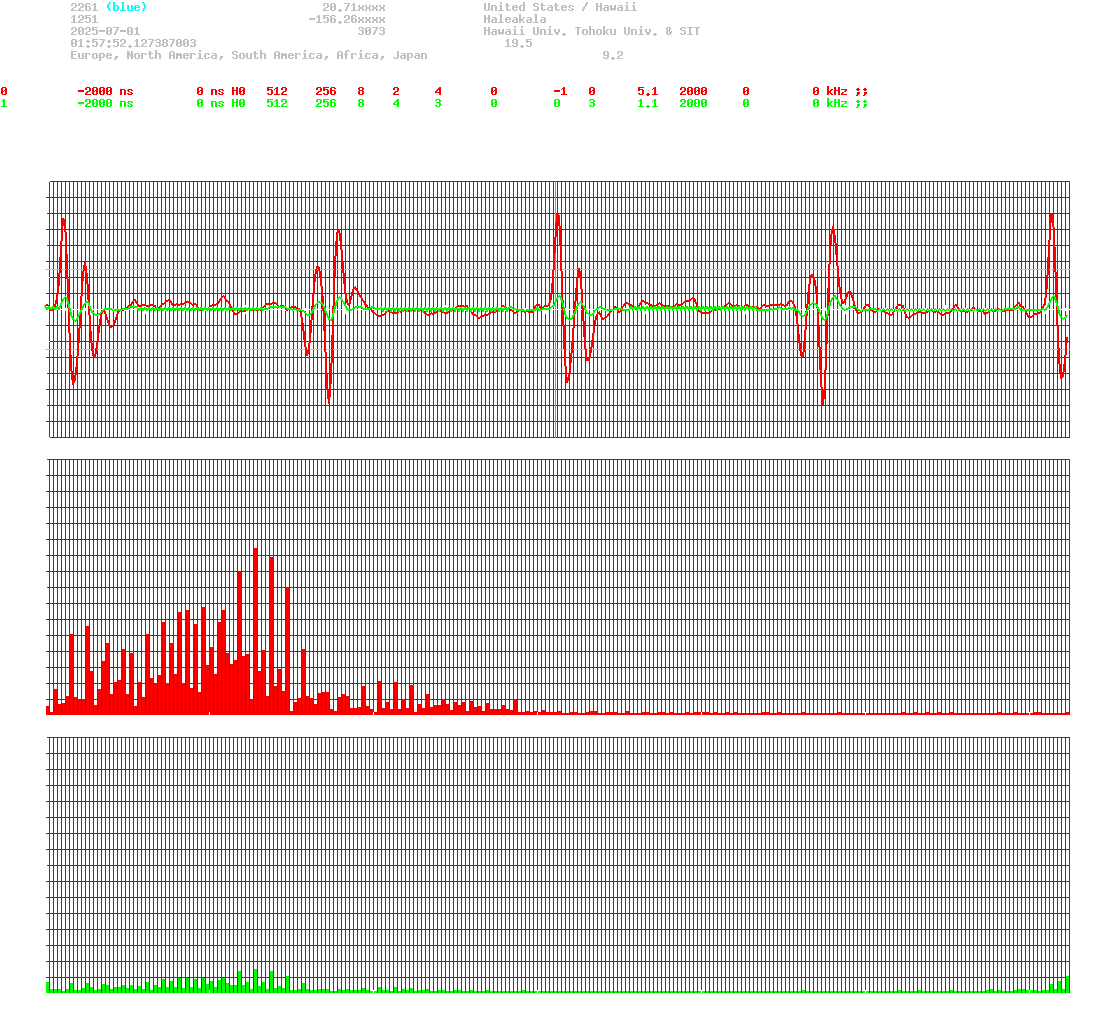The image size is (1095, 1015).
Task: Select green channel 512 value
Action: (277, 103)
